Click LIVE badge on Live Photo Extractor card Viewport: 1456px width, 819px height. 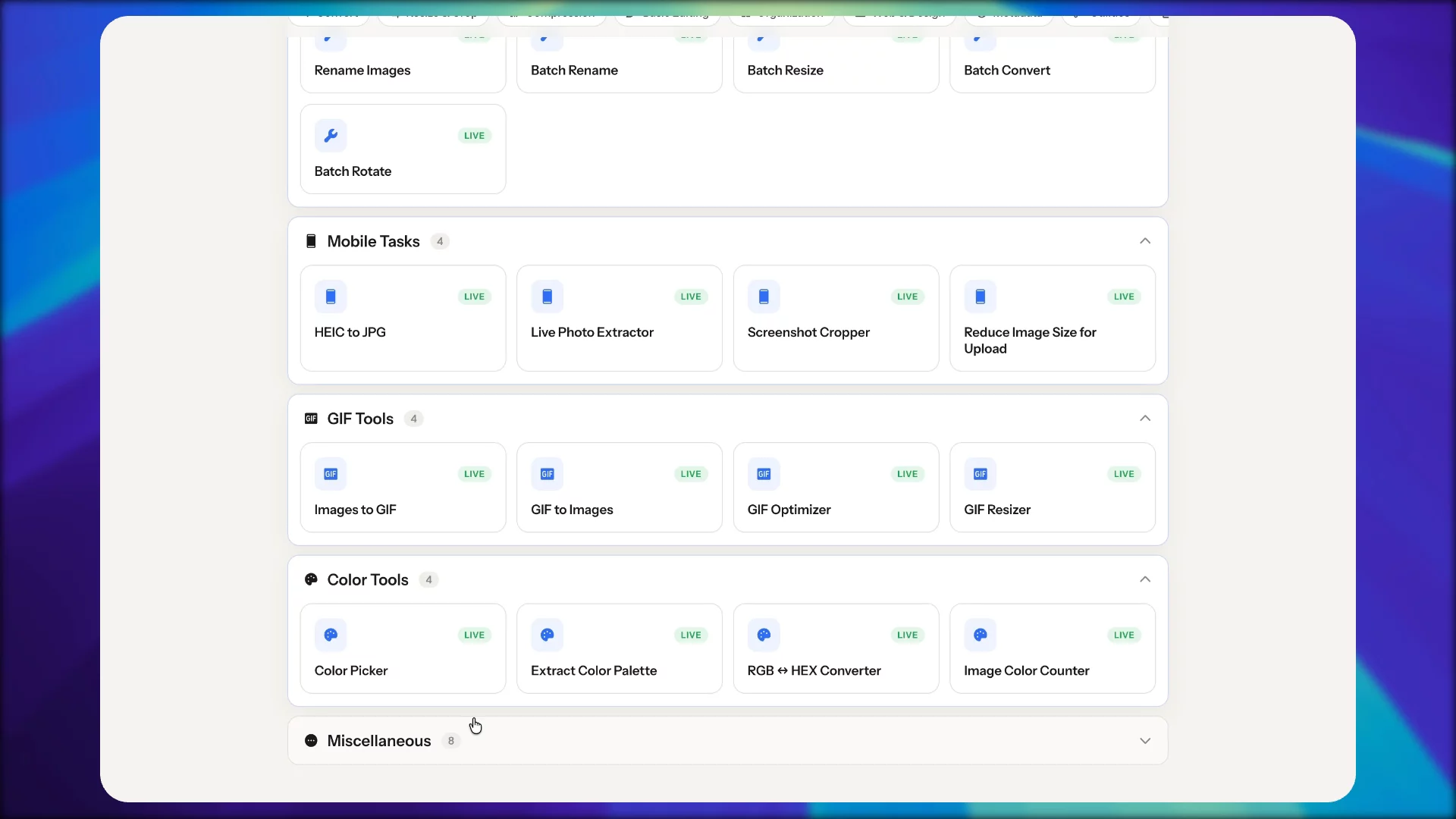tap(691, 297)
